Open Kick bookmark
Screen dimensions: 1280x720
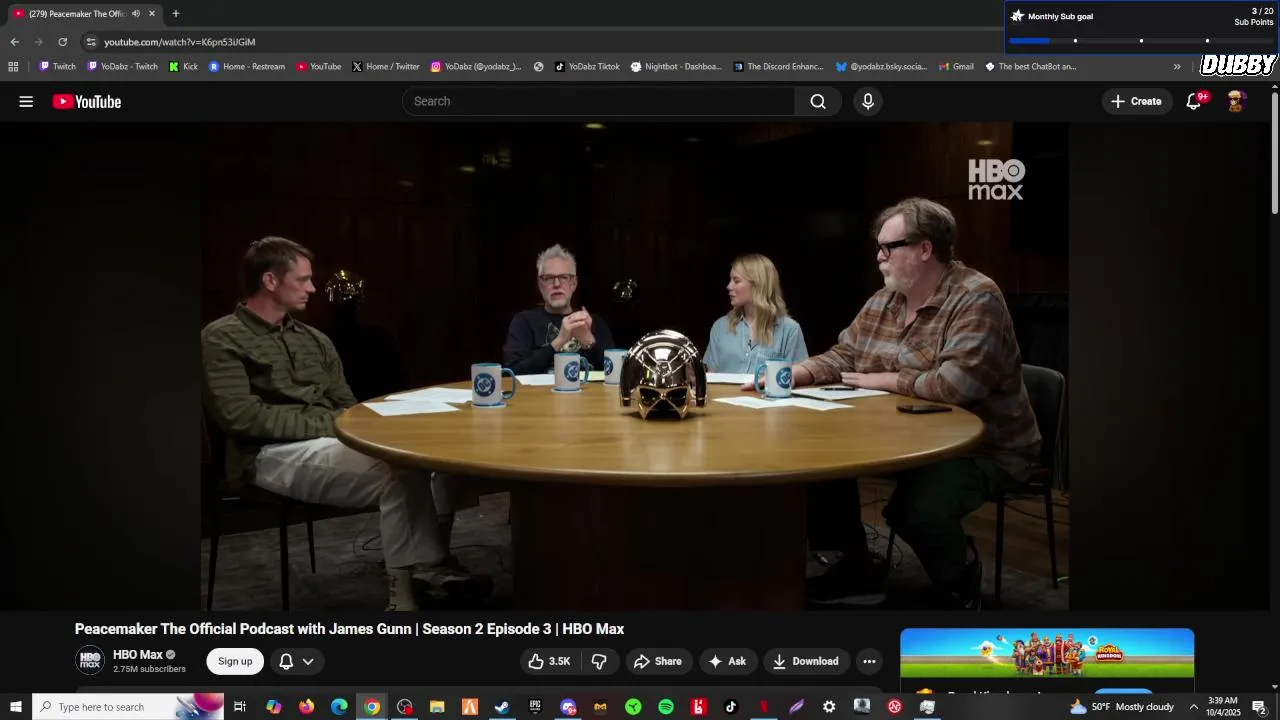pyautogui.click(x=183, y=67)
